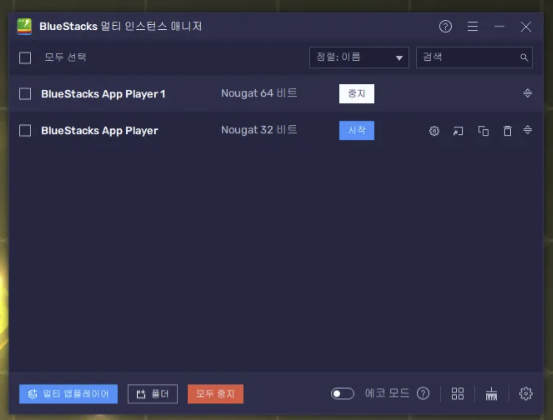553x420 pixels.
Task: Delete the BlueStacks App Player instance trash icon
Action: [x=508, y=131]
